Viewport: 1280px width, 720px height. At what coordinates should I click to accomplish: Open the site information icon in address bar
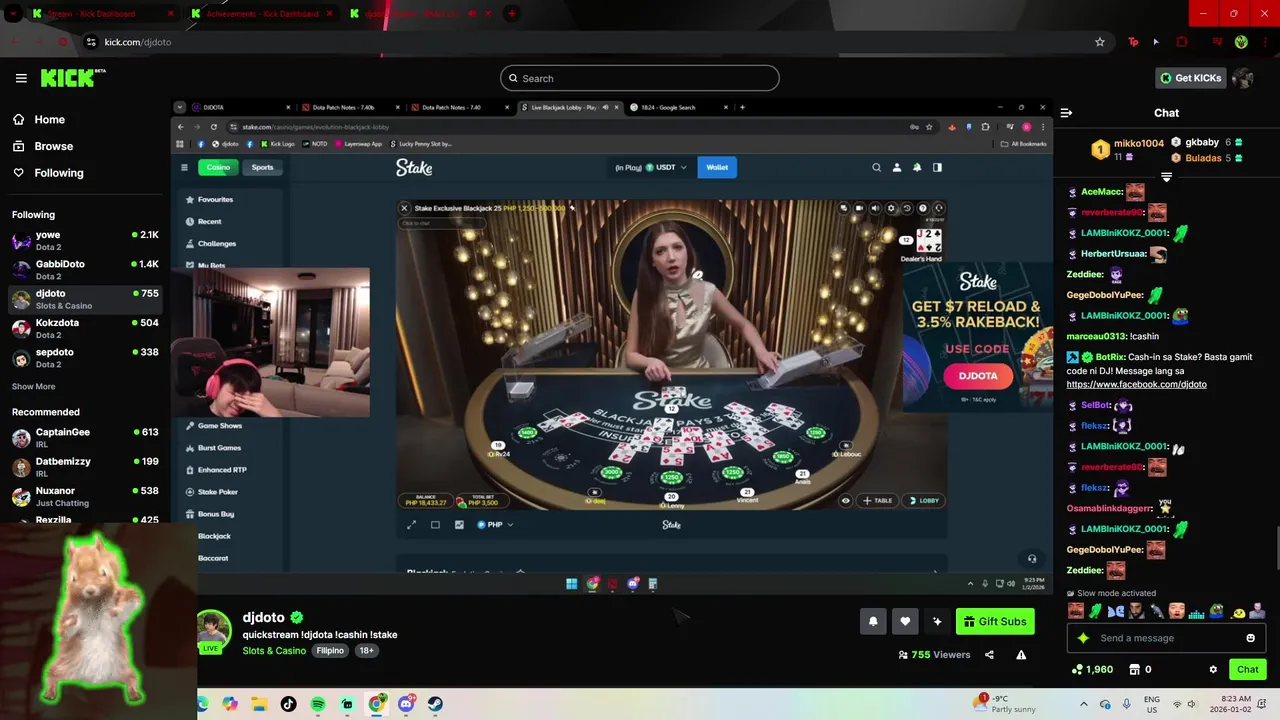(x=91, y=42)
